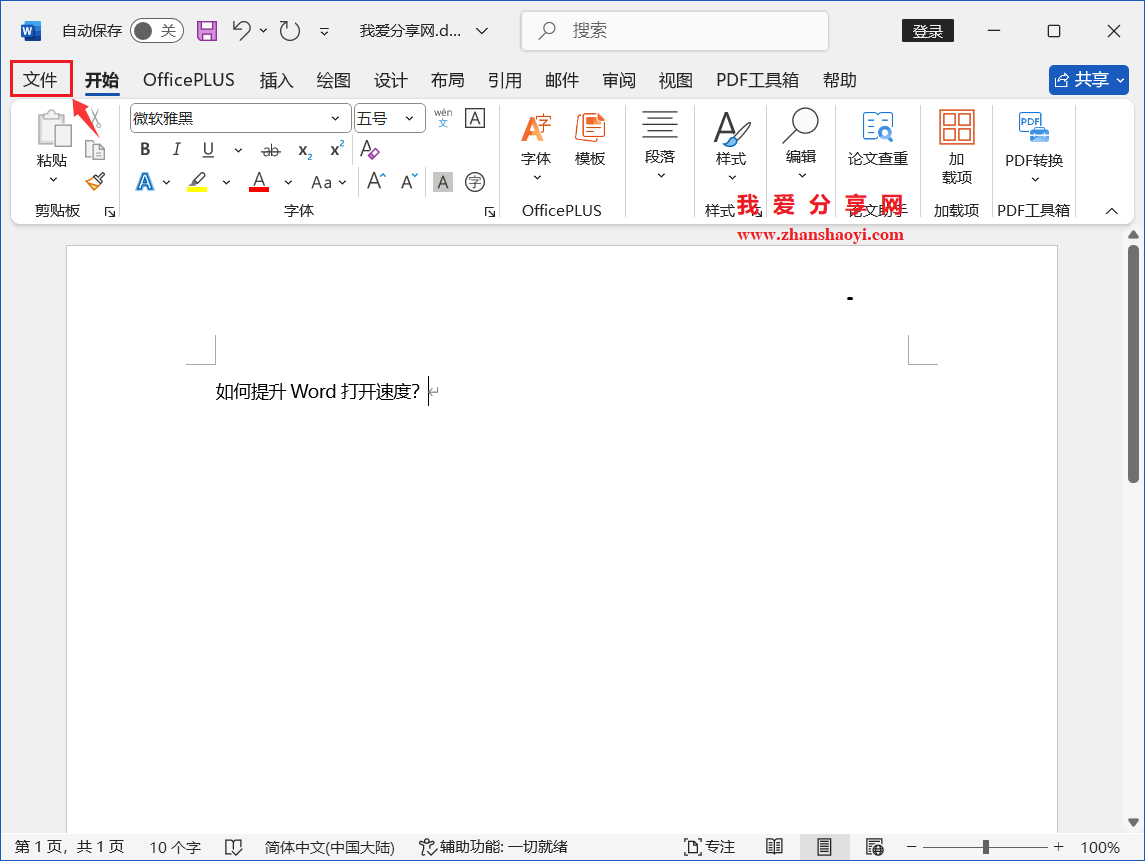Apply strikethrough formatting
The image size is (1145, 861).
point(271,150)
